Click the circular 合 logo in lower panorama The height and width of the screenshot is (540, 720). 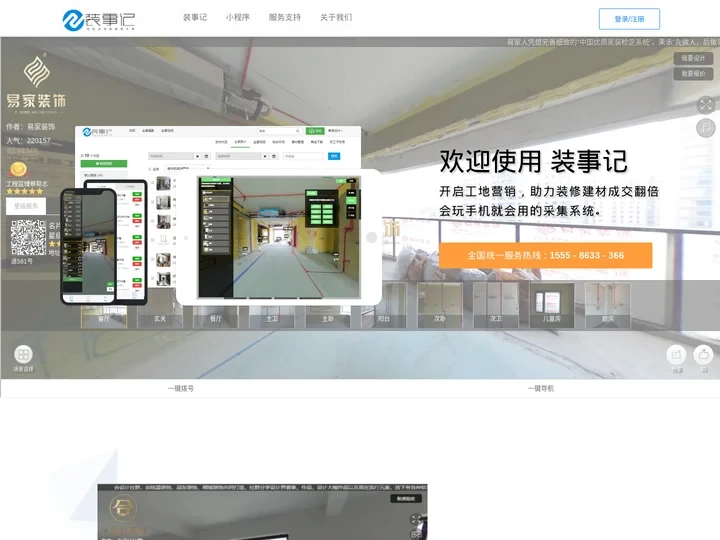click(123, 508)
